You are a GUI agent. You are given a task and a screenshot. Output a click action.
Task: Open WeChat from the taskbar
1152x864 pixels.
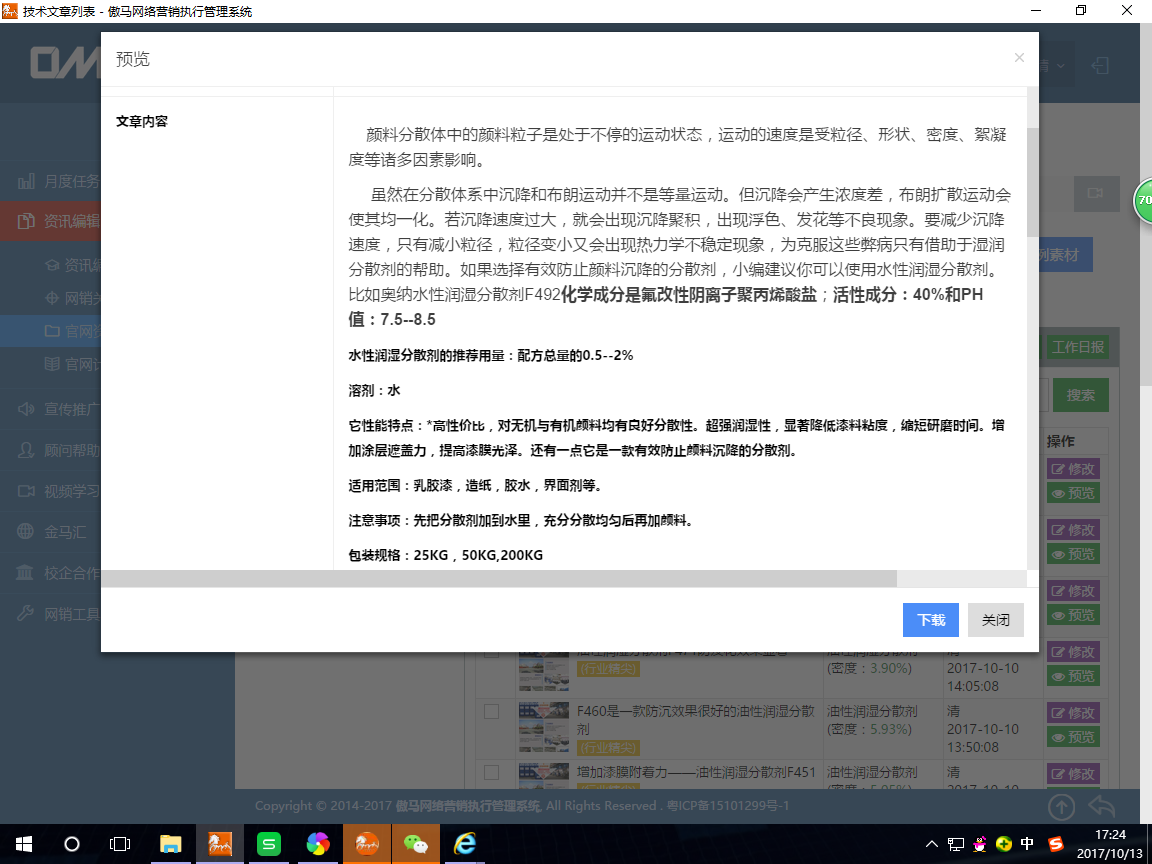(x=415, y=843)
